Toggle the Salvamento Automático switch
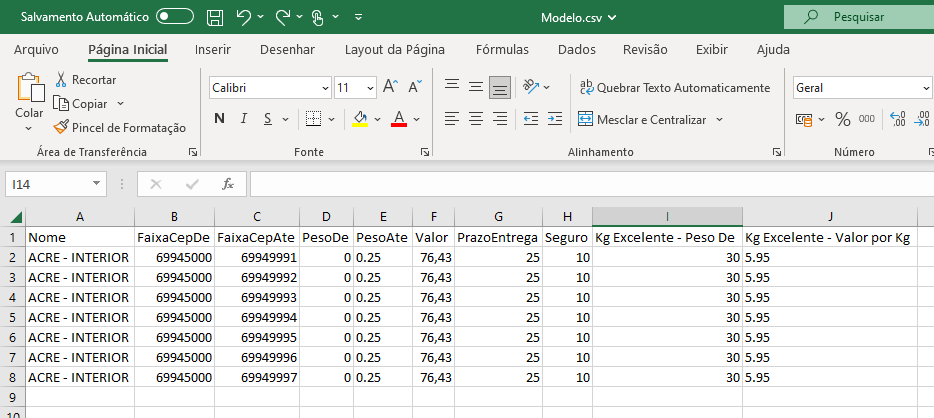Viewport: 934px width, 418px height. point(175,17)
